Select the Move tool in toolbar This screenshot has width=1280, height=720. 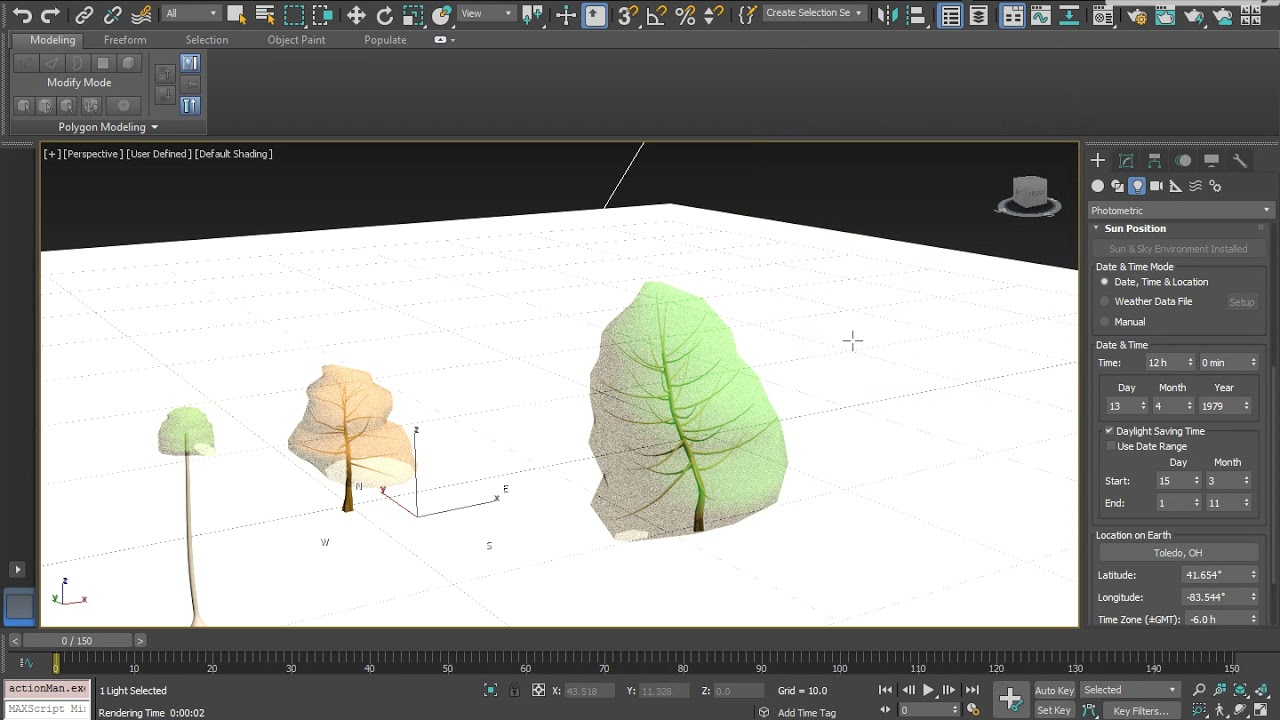[x=356, y=14]
